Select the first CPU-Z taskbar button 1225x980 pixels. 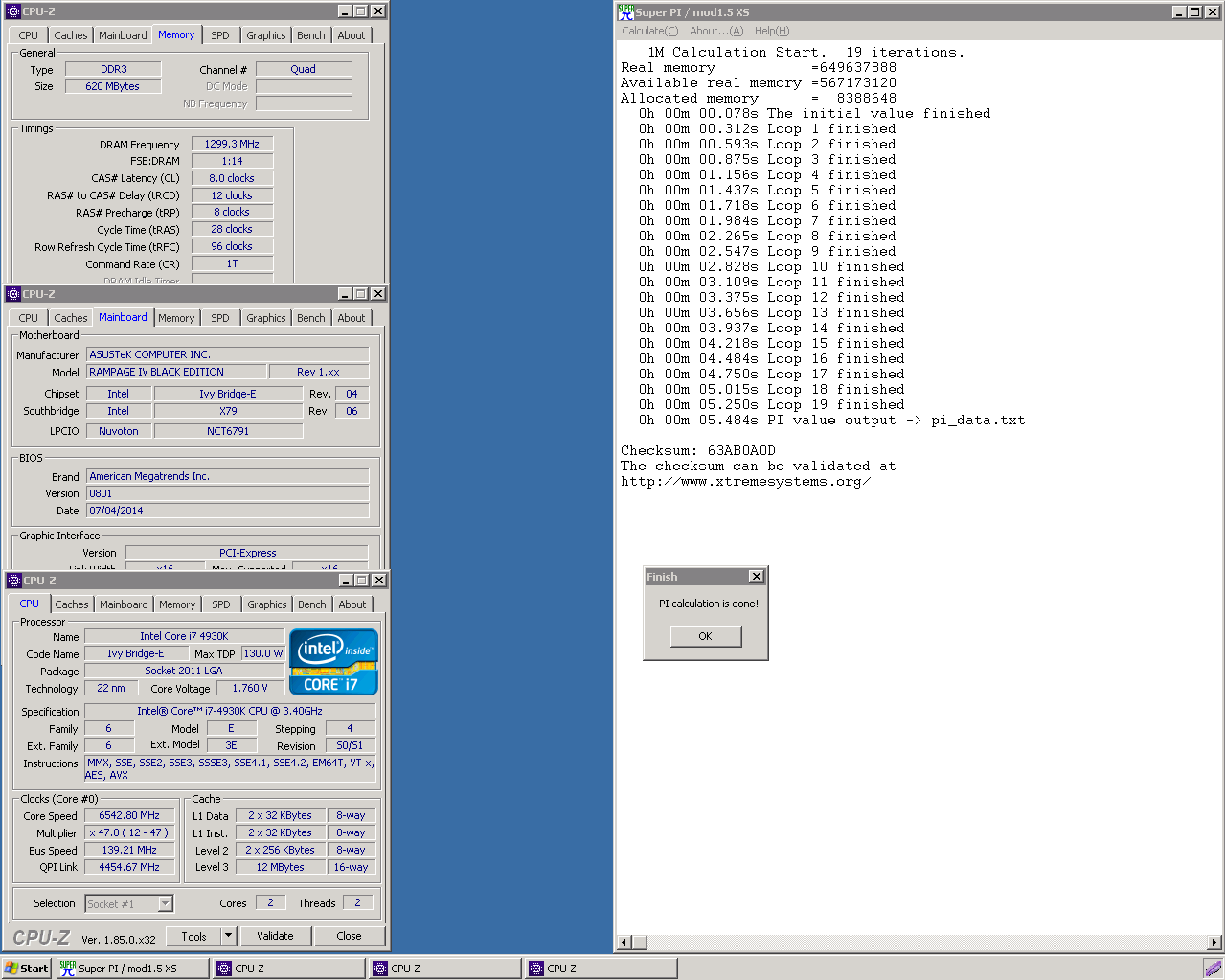click(x=288, y=969)
